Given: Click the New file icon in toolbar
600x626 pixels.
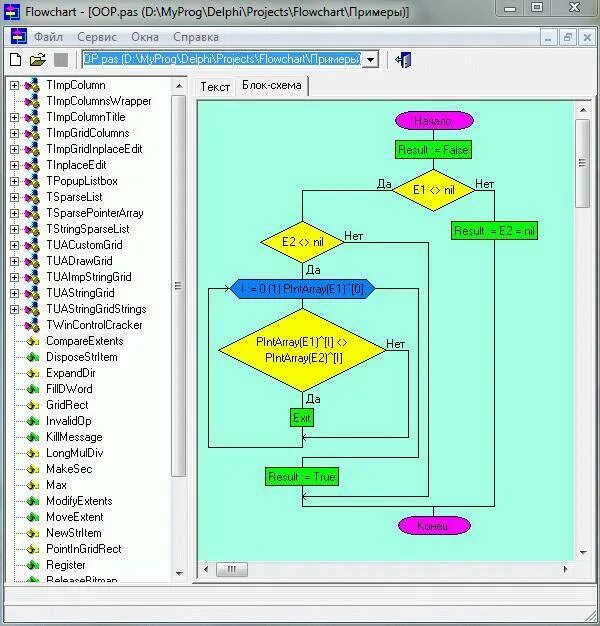Looking at the screenshot, I should coord(15,60).
